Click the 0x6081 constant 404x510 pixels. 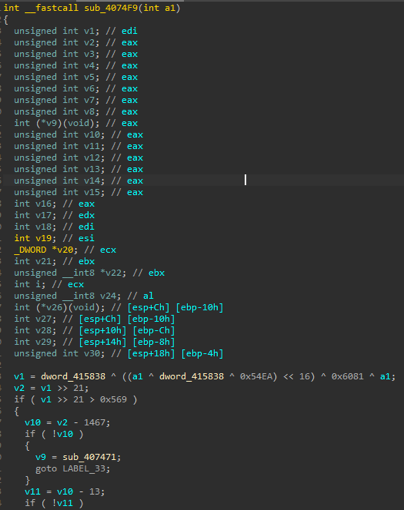tap(347, 376)
